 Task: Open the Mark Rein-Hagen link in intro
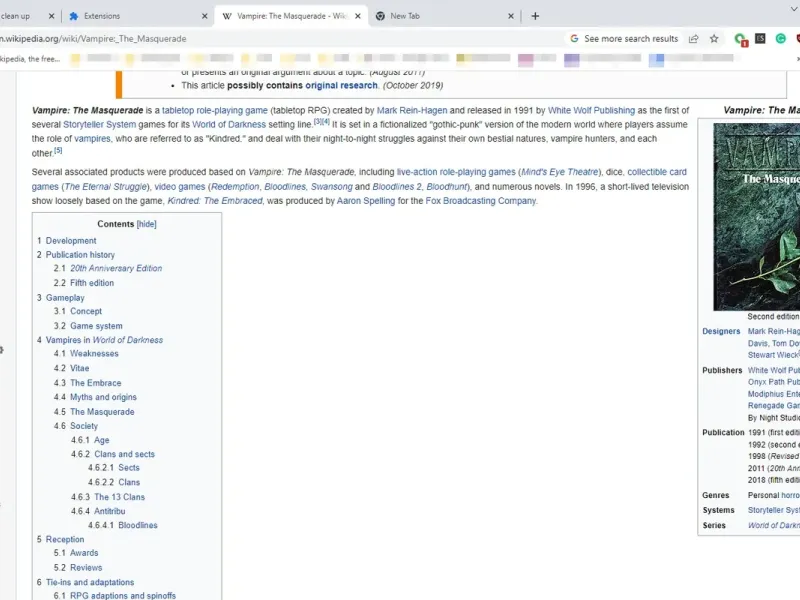coord(412,110)
